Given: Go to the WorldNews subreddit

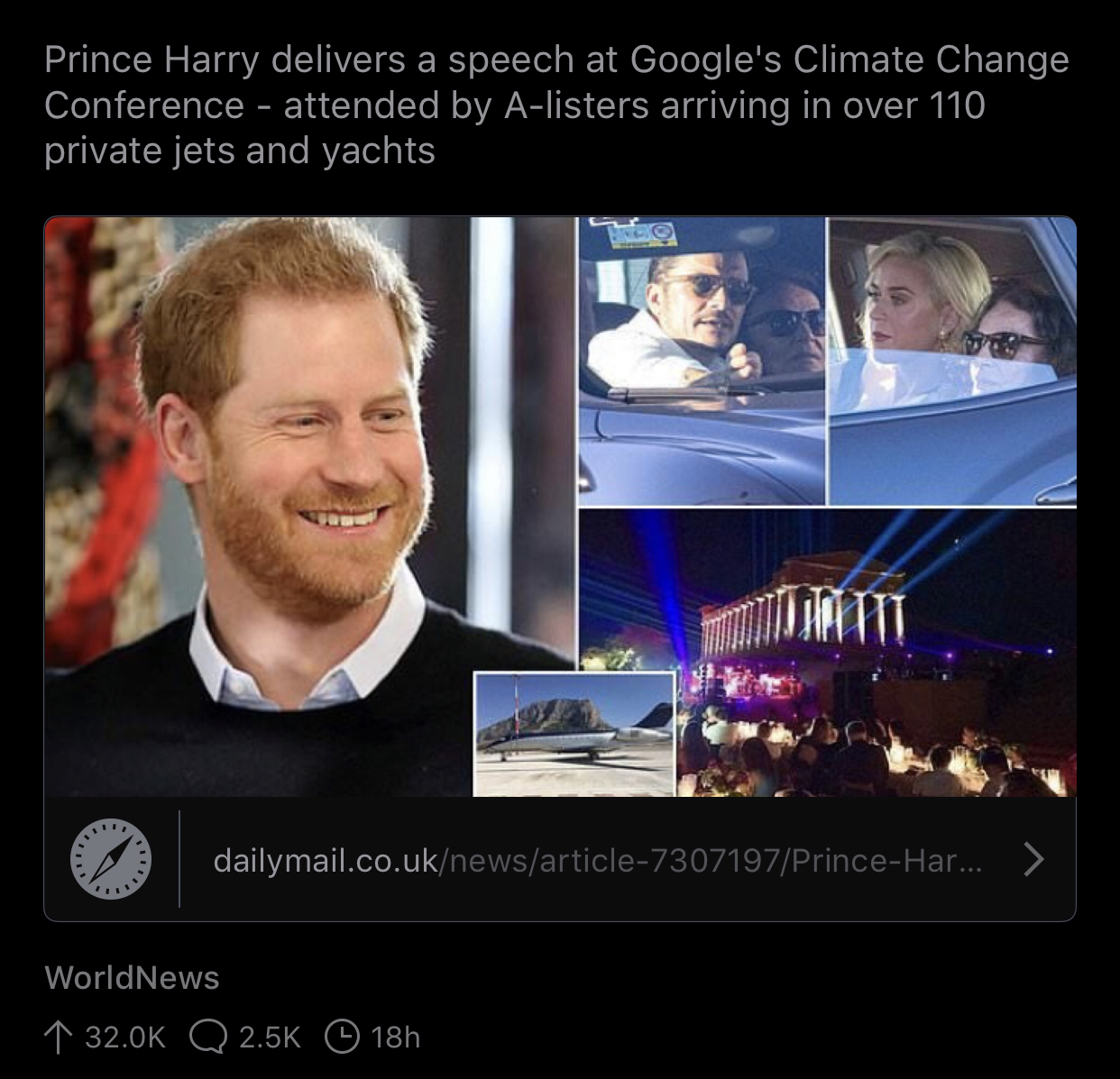Looking at the screenshot, I should [x=132, y=978].
